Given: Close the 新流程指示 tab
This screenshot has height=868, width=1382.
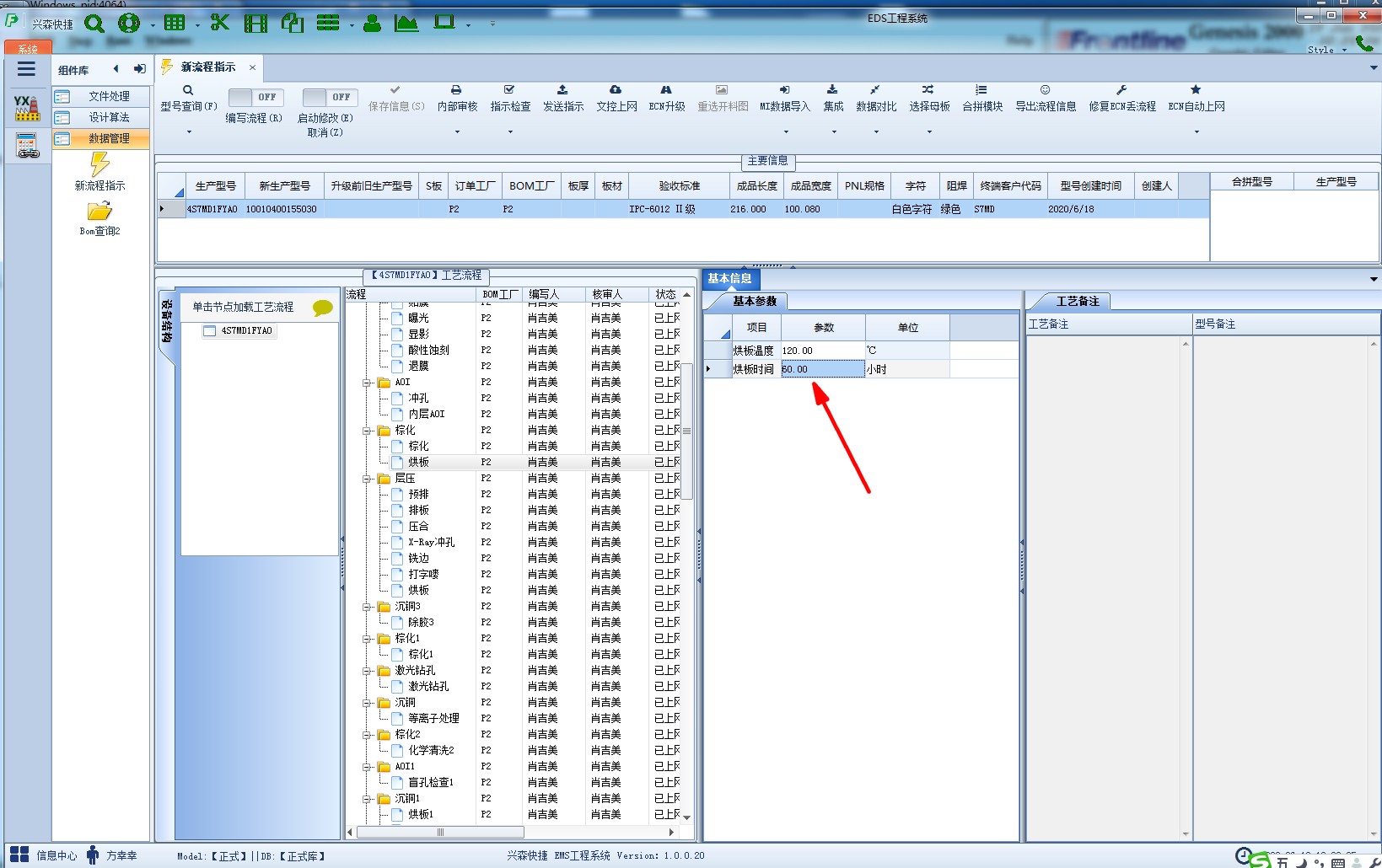Looking at the screenshot, I should coord(252,67).
